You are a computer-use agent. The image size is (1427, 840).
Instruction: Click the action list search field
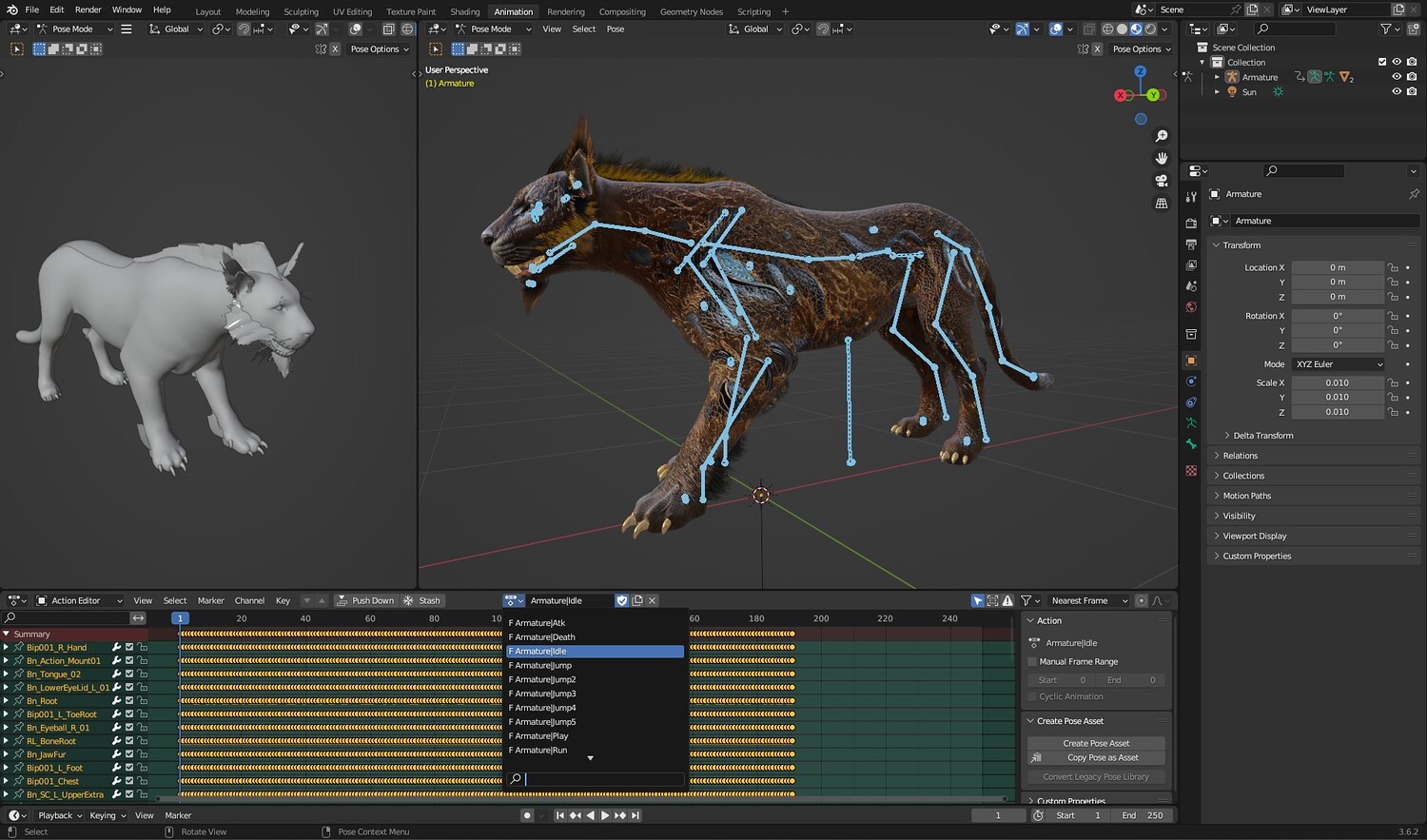(x=595, y=779)
